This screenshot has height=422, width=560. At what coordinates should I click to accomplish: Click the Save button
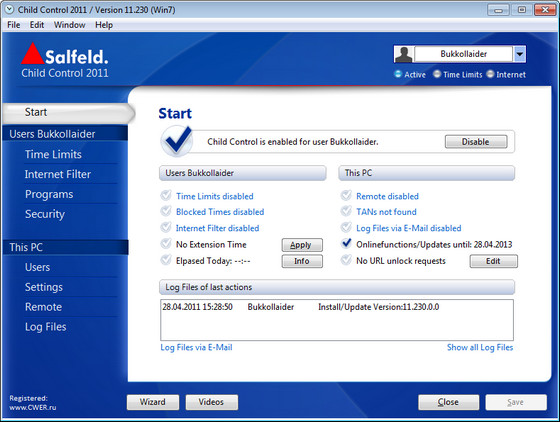coord(516,402)
